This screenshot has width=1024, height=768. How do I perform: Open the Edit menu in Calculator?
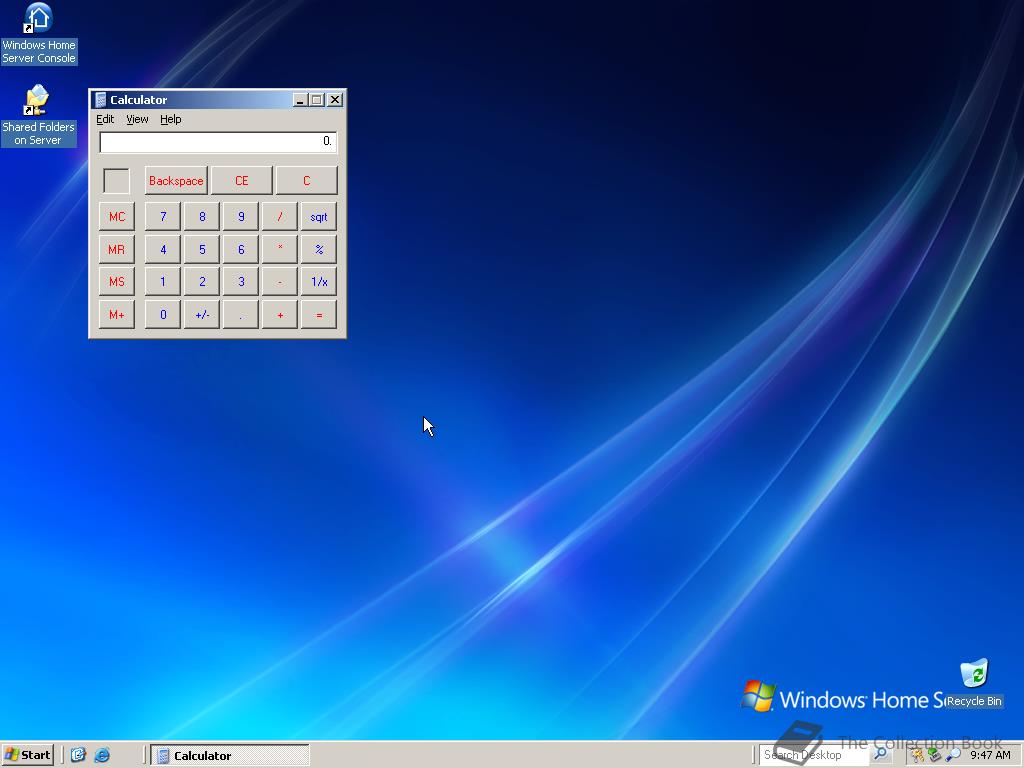[105, 119]
